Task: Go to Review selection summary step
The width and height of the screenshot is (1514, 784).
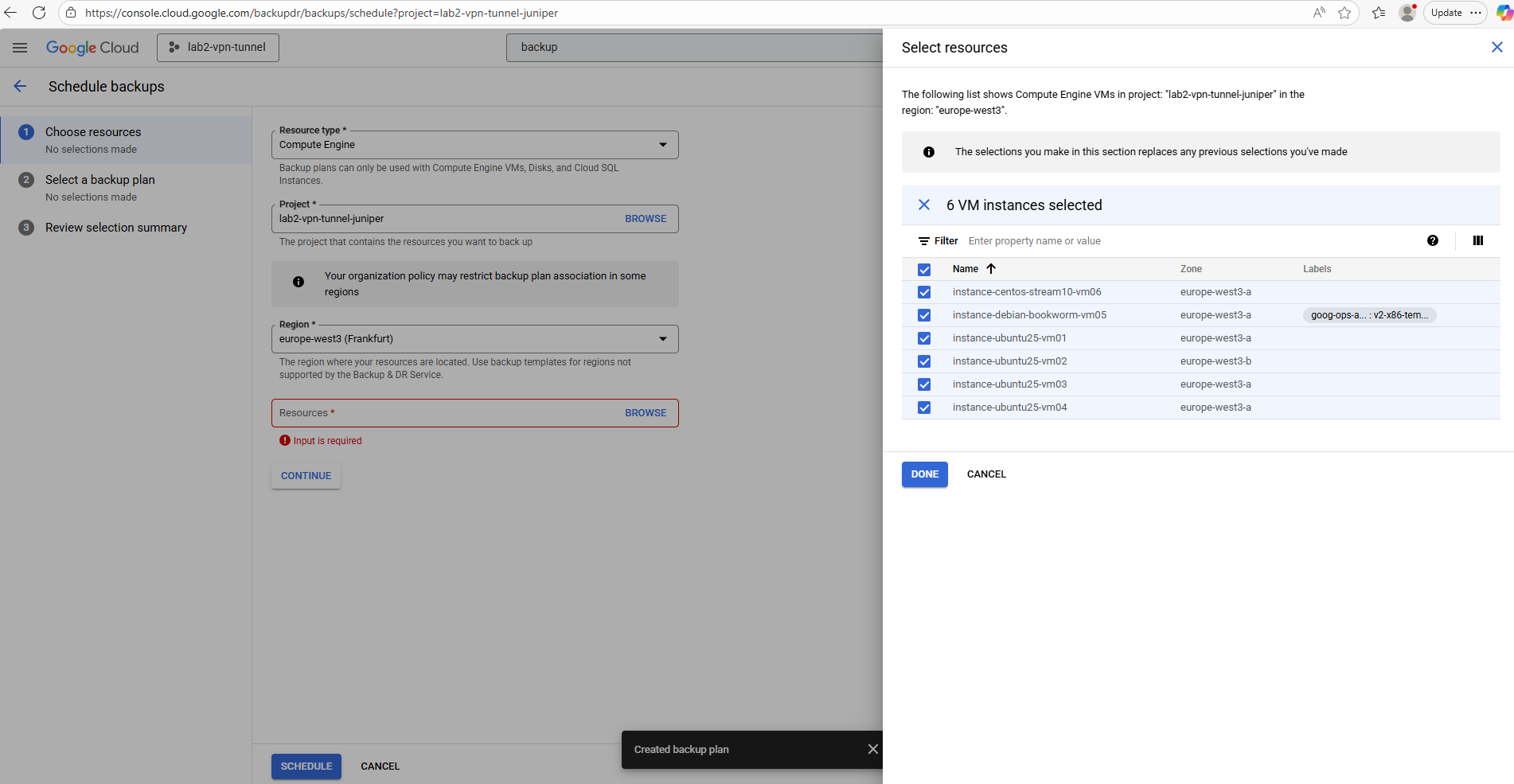Action: [x=116, y=228]
